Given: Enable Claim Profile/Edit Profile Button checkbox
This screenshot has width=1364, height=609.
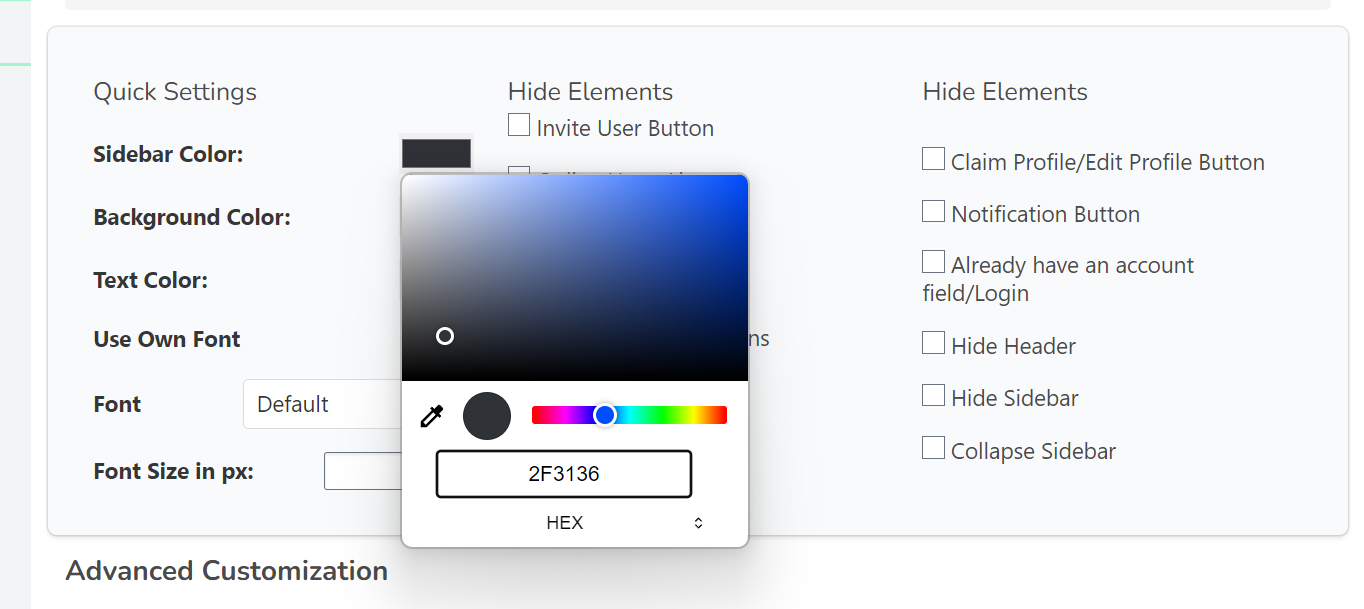Looking at the screenshot, I should 933,159.
